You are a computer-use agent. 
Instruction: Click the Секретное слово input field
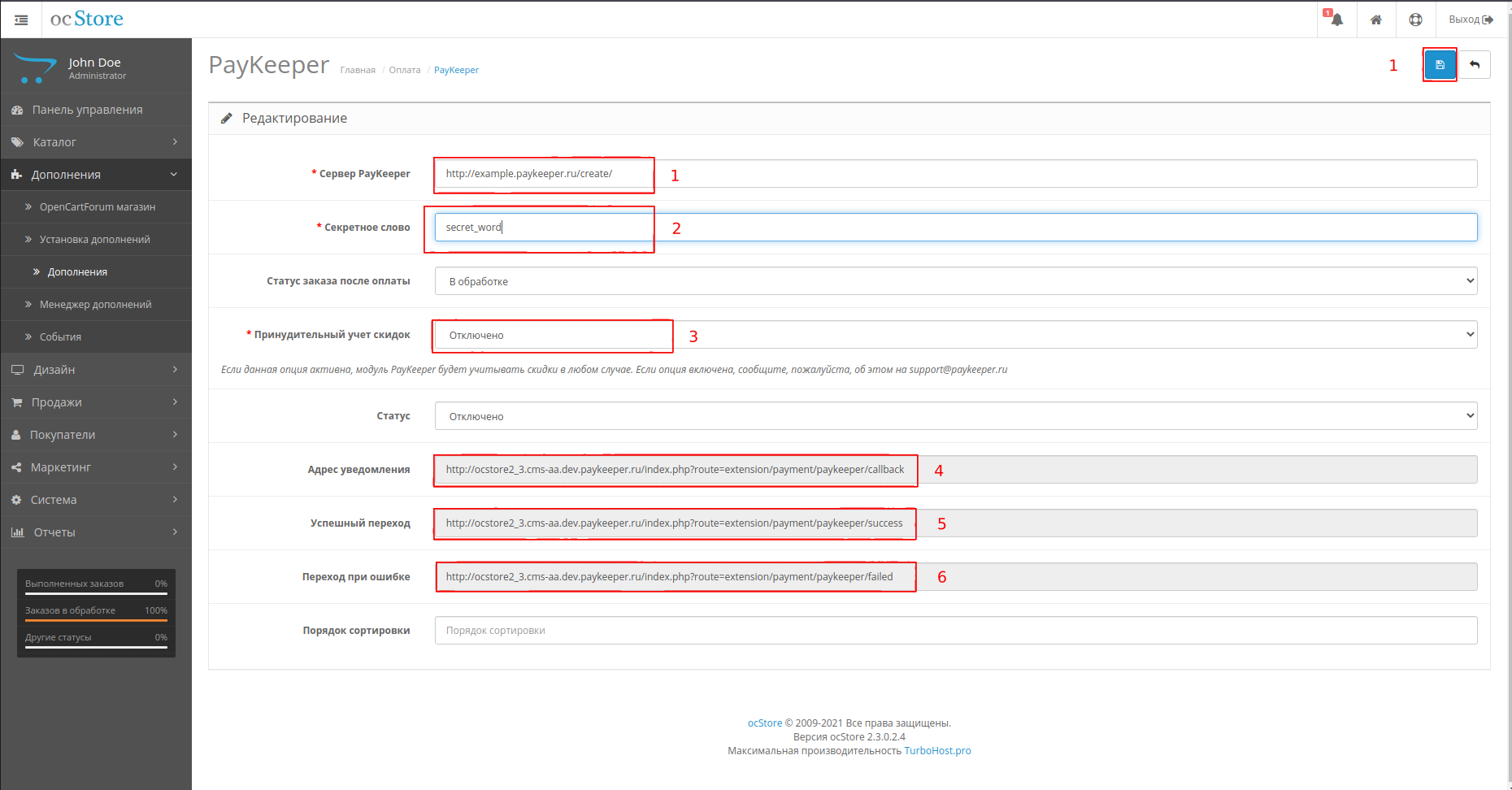tap(955, 228)
